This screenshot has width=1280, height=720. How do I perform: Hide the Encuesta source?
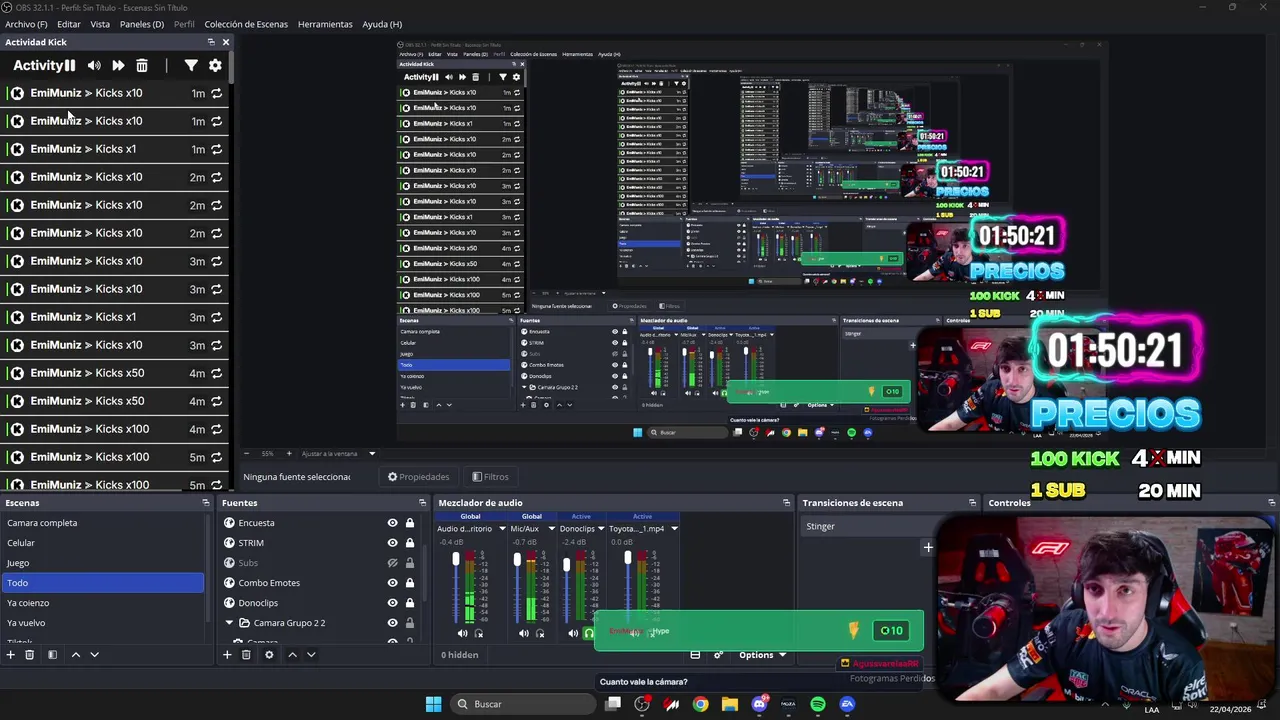392,523
